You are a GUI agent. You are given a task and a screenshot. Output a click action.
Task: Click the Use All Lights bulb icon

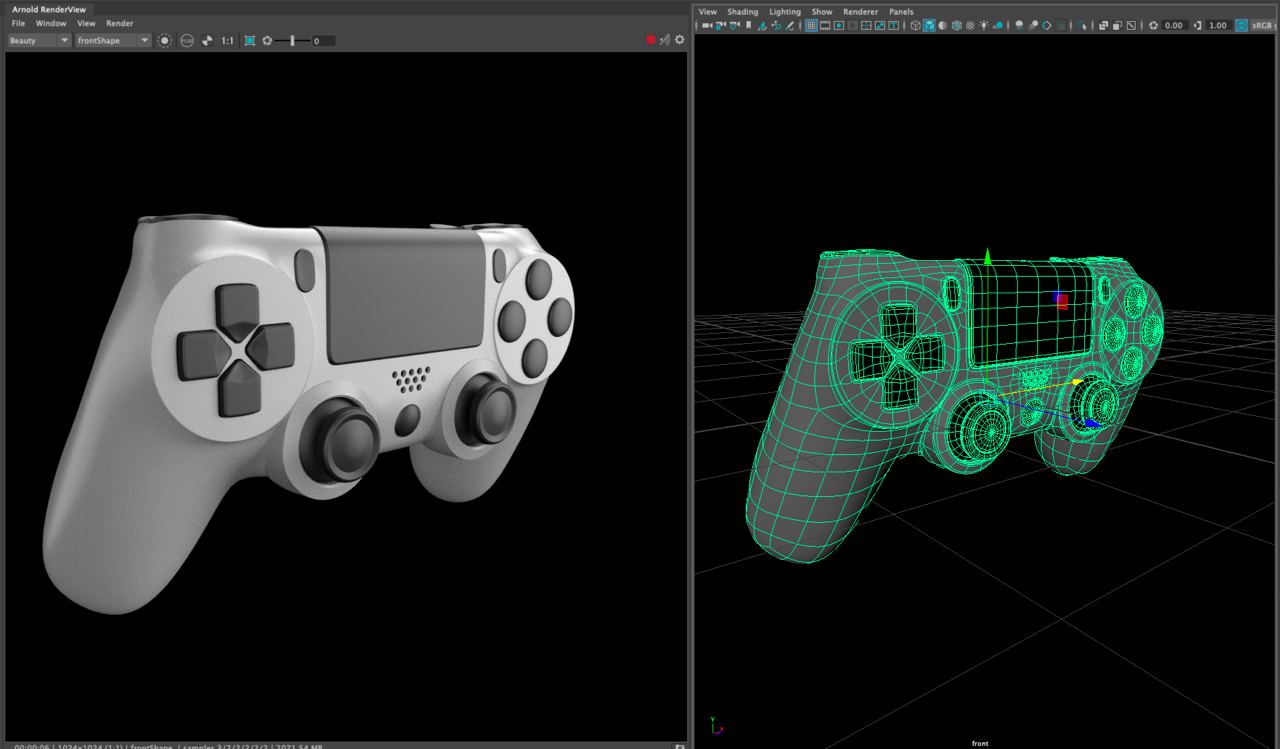[x=983, y=25]
